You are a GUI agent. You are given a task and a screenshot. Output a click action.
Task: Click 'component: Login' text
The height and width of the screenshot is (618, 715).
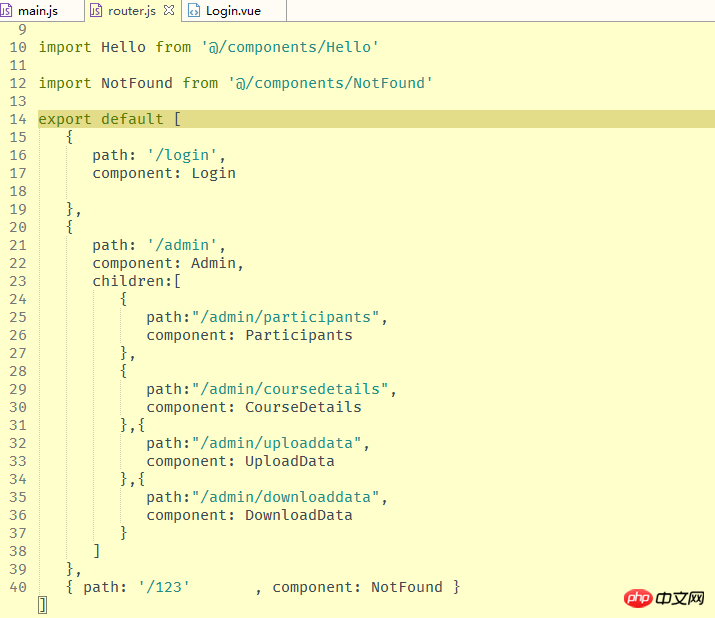click(x=164, y=173)
